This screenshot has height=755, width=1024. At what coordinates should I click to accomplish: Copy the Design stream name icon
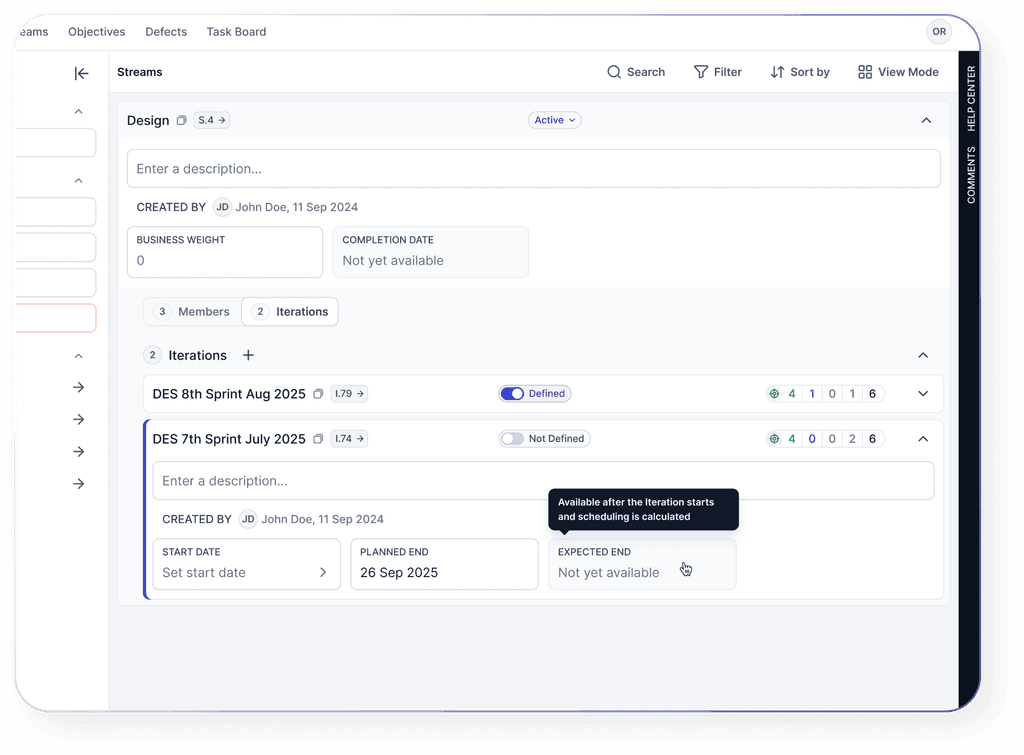(x=181, y=121)
